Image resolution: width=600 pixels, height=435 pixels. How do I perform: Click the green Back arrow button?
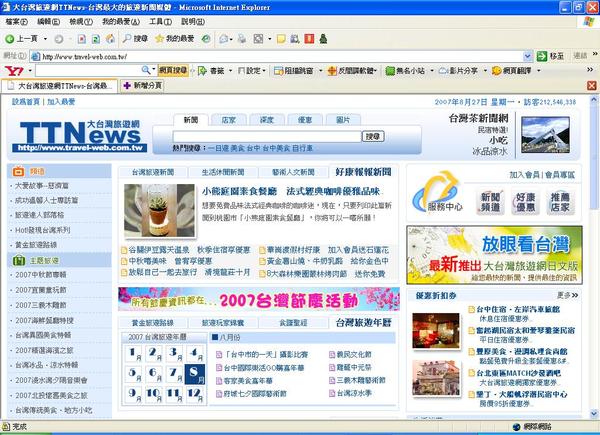10,39
